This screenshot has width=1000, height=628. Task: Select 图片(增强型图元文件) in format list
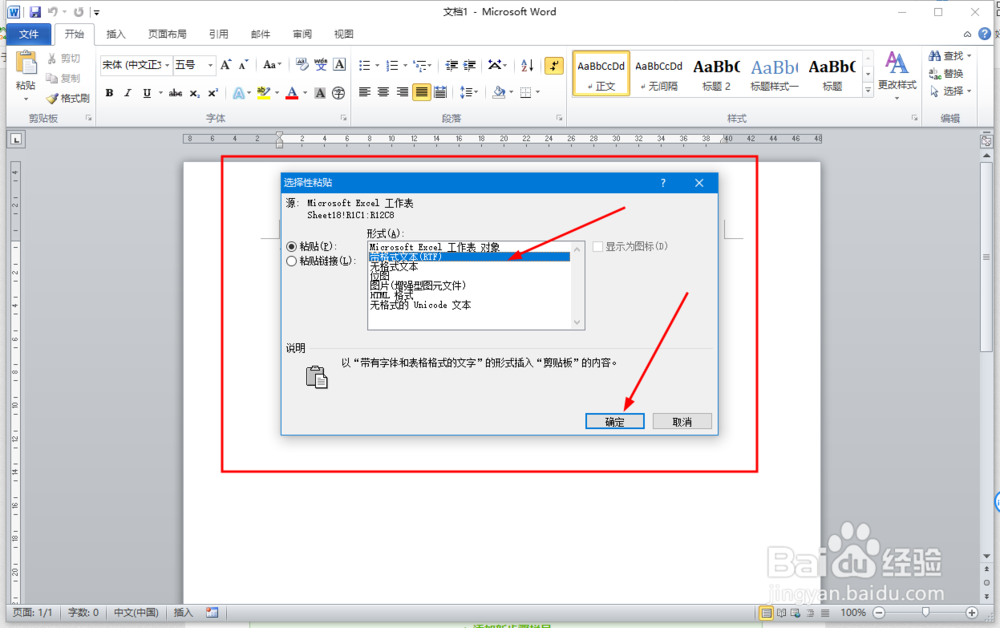tap(418, 286)
